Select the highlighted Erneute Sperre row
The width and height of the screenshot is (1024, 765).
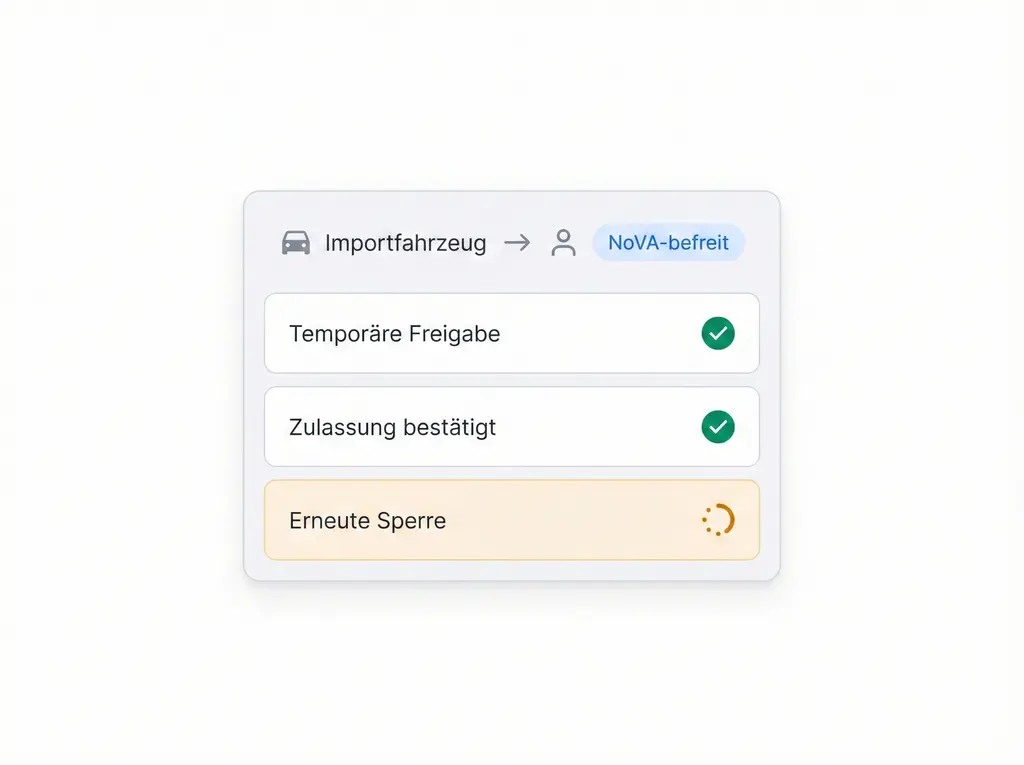click(x=511, y=520)
